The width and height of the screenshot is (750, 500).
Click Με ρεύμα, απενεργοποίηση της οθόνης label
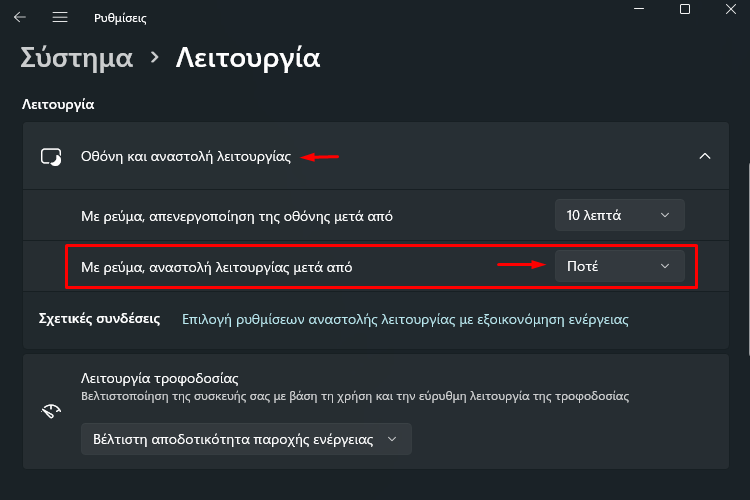237,216
